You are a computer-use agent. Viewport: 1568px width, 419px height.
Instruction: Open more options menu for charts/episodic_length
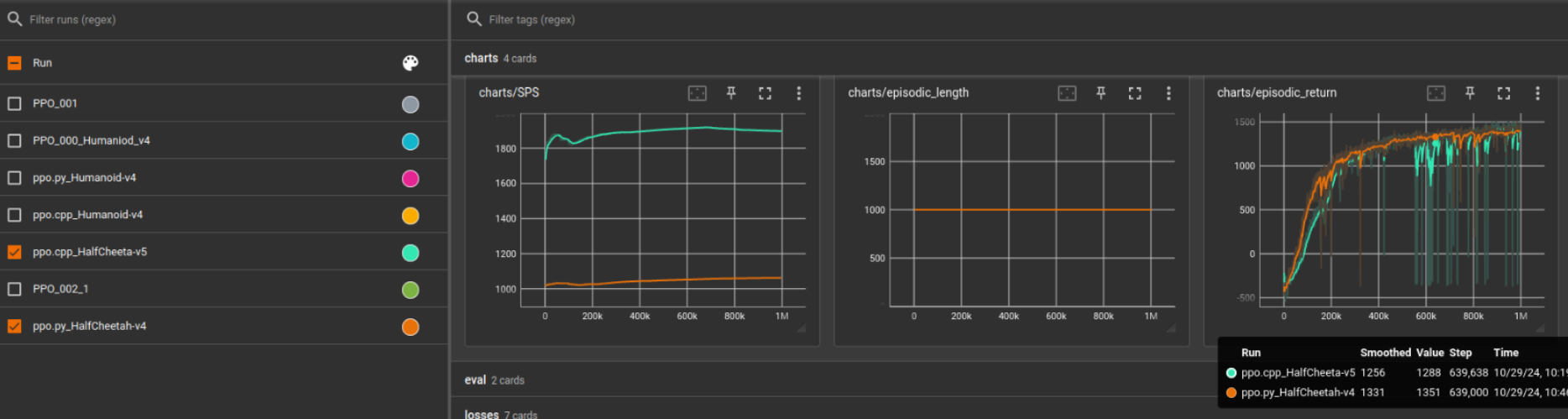click(x=1168, y=93)
